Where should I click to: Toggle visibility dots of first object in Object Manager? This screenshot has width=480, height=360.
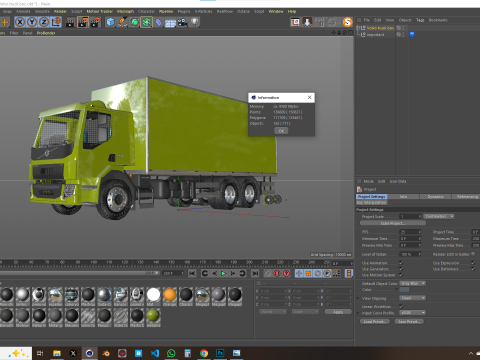pos(403,28)
